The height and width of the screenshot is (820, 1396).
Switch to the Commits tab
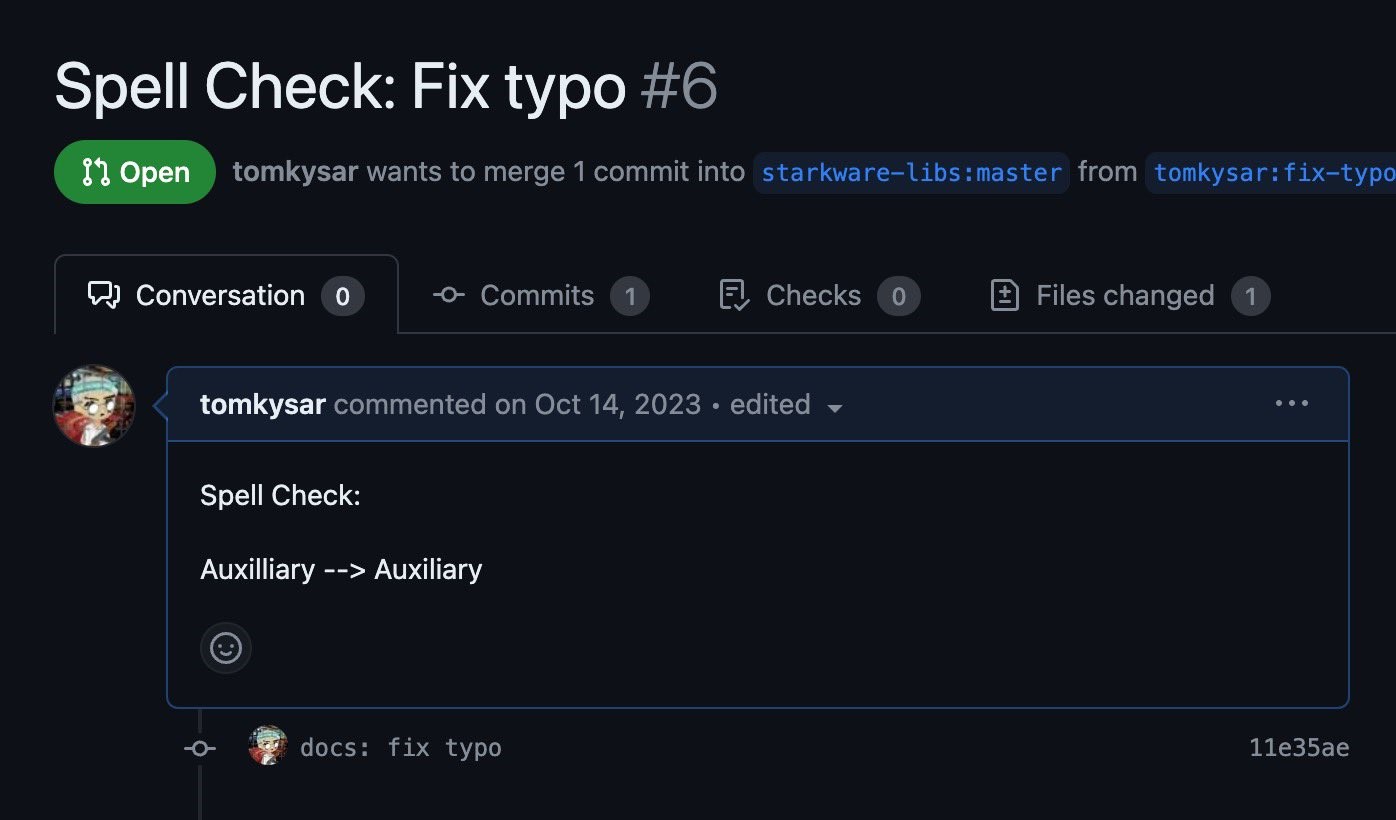pos(541,295)
